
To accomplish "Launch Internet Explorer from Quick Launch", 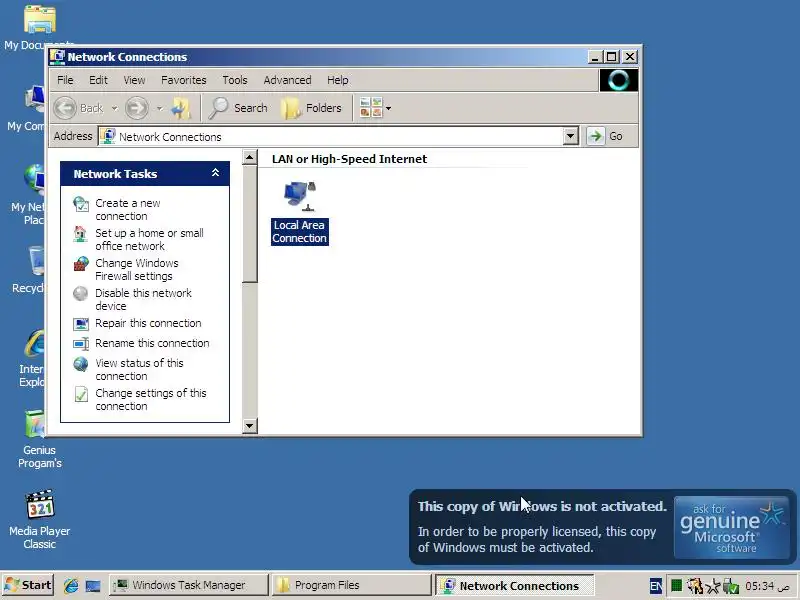I will tap(70, 585).
